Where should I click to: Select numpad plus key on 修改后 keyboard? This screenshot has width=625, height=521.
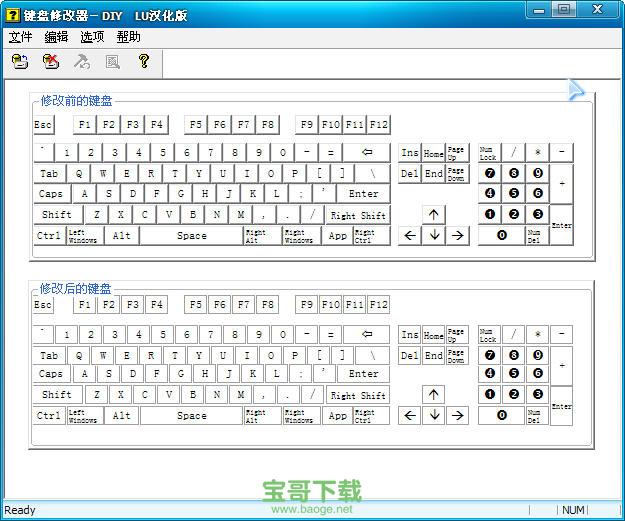[562, 365]
